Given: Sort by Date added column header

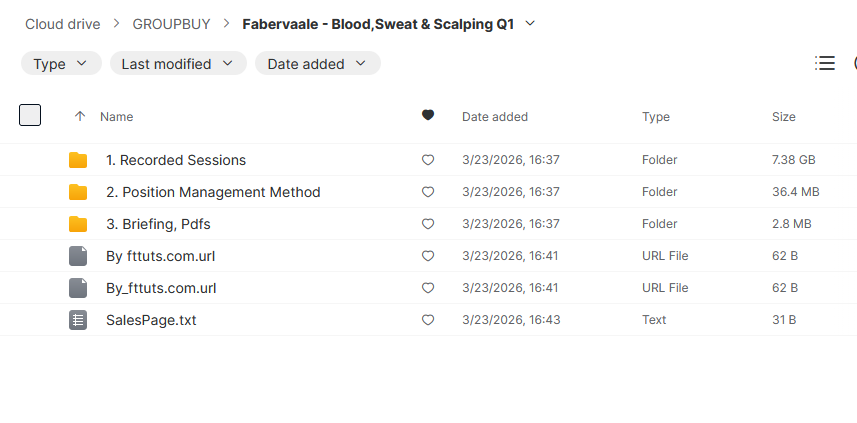Looking at the screenshot, I should (x=494, y=117).
